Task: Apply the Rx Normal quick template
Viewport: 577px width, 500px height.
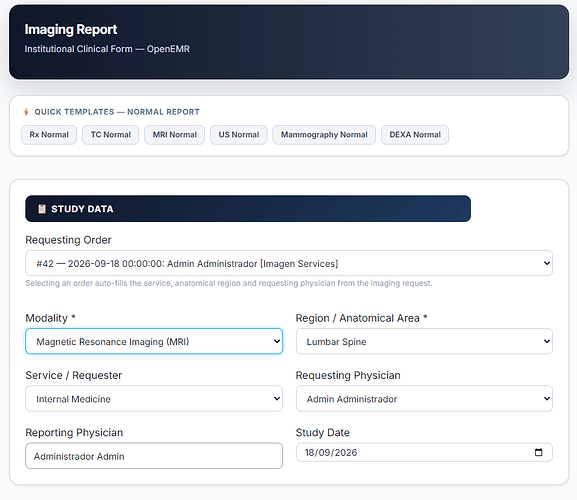Action: tap(49, 135)
